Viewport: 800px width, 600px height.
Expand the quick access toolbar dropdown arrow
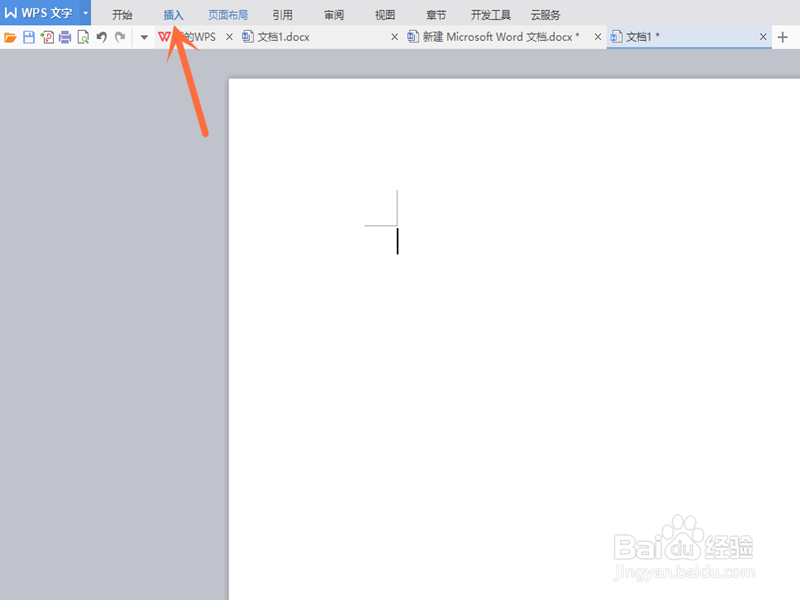click(x=144, y=37)
